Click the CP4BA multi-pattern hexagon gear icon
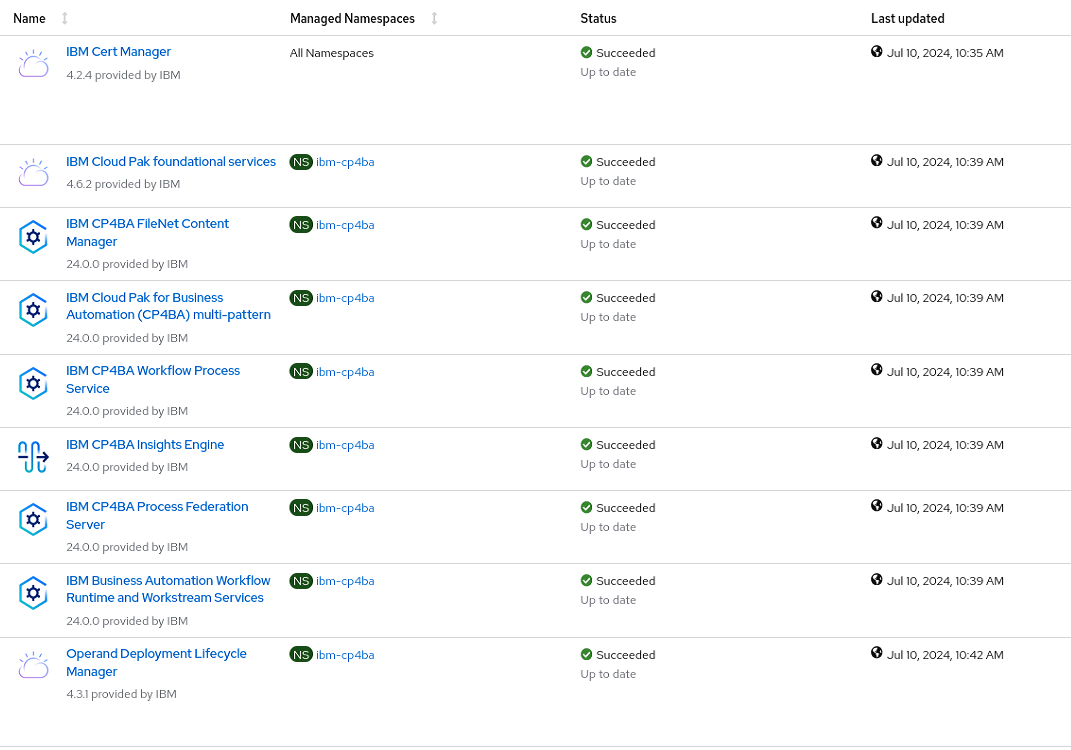This screenshot has height=750, width=1071. coord(33,310)
